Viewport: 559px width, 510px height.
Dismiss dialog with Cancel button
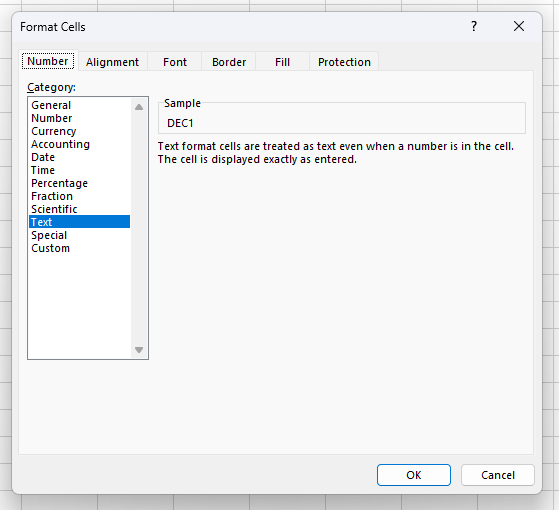[x=498, y=475]
